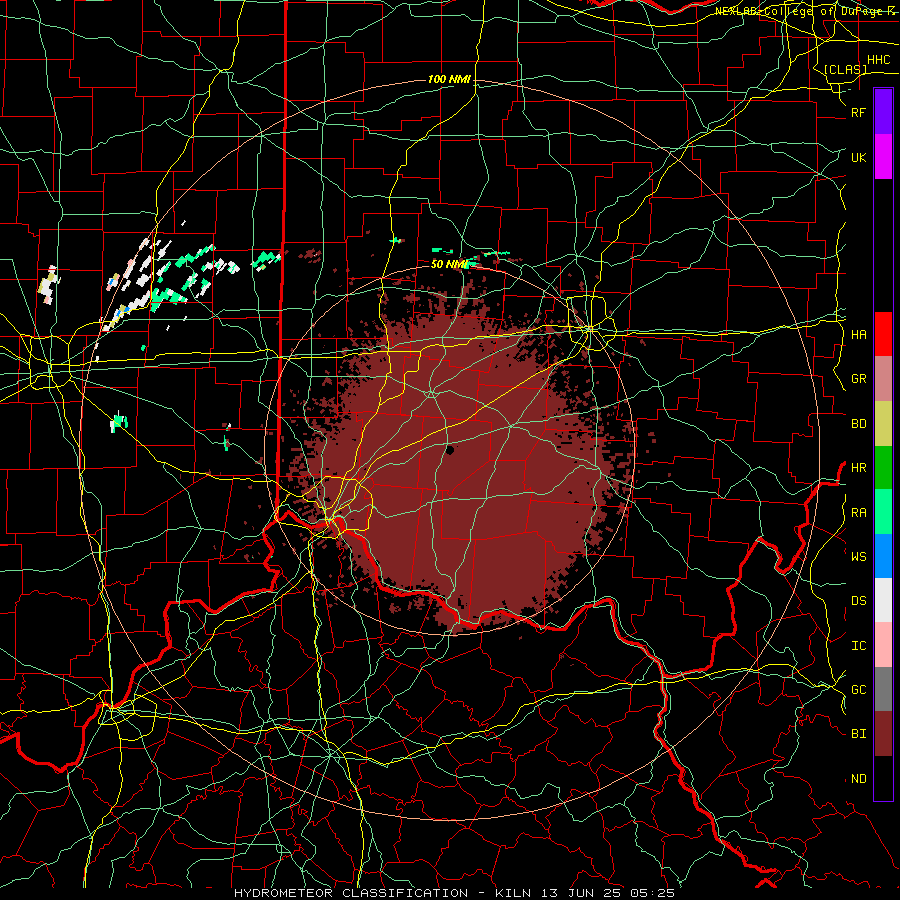This screenshot has width=900, height=900.
Task: Click the 50 NMI range ring label
Action: click(x=450, y=264)
